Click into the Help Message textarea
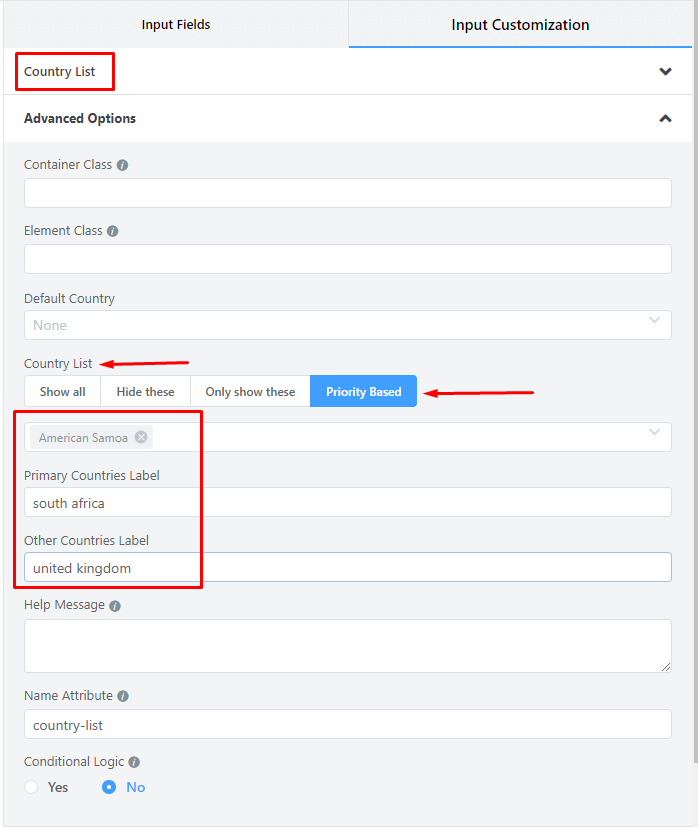Screen dimensions: 698x827 point(347,645)
